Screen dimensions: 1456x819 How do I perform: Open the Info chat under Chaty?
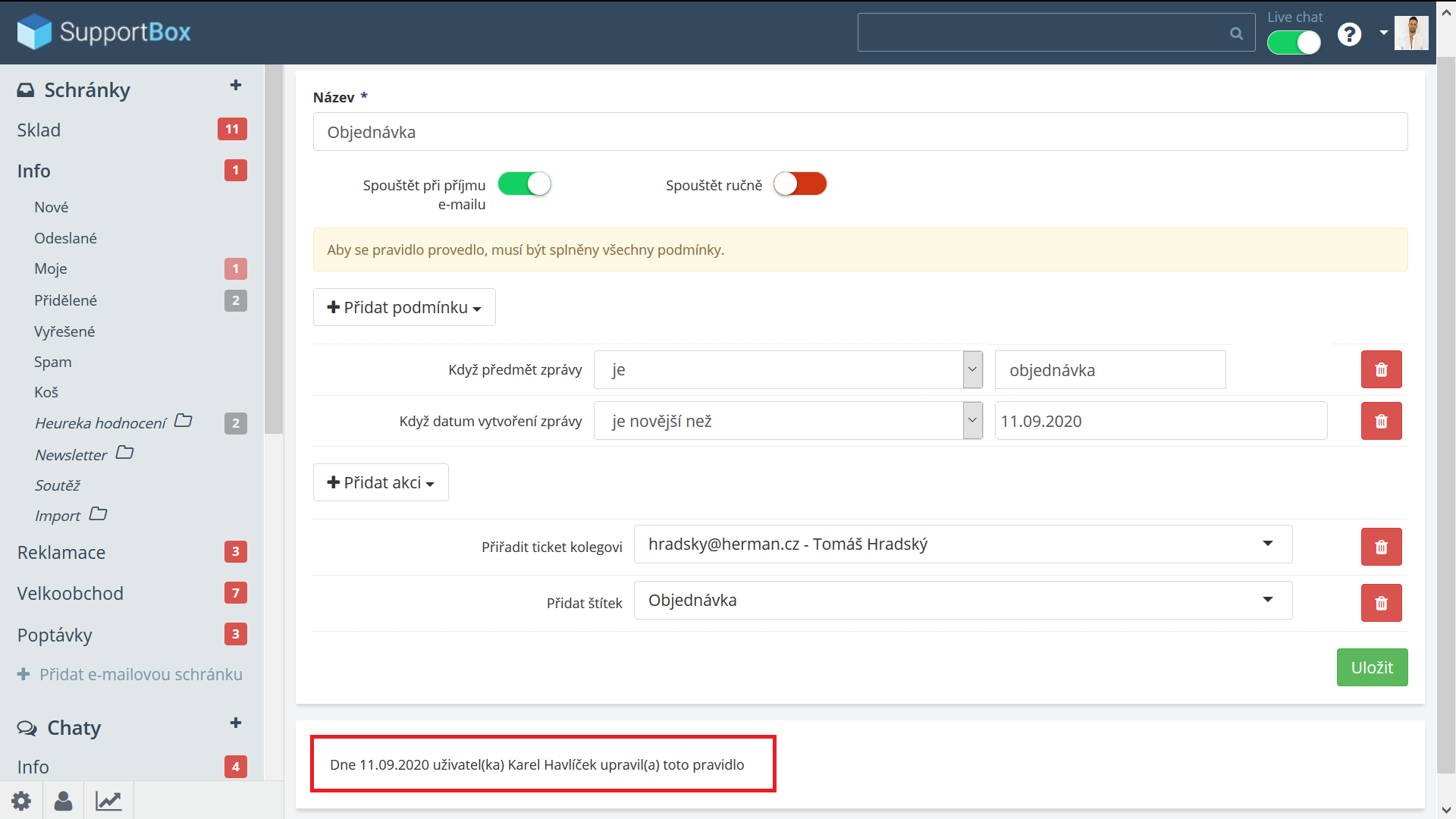[33, 767]
